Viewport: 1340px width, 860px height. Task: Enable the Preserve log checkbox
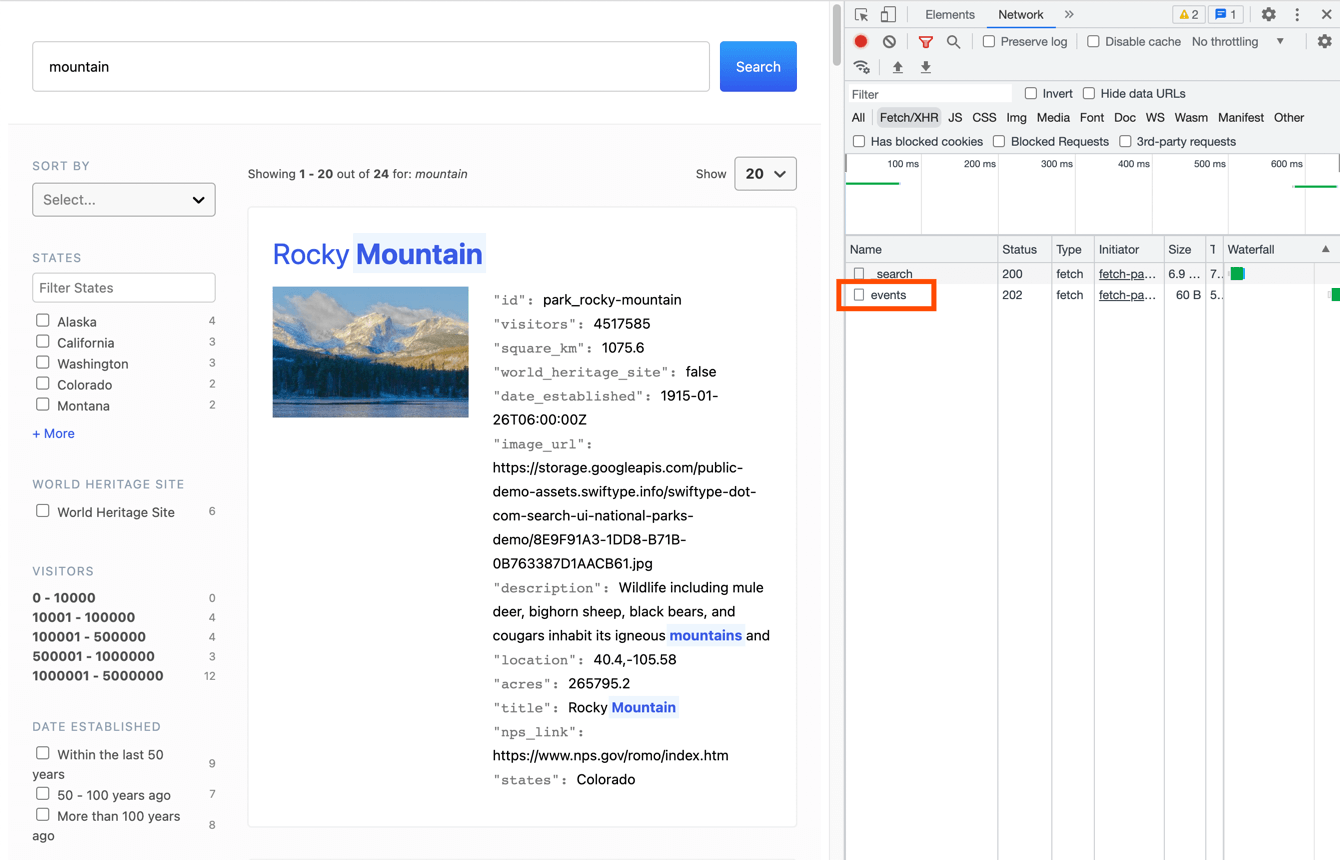coord(989,42)
